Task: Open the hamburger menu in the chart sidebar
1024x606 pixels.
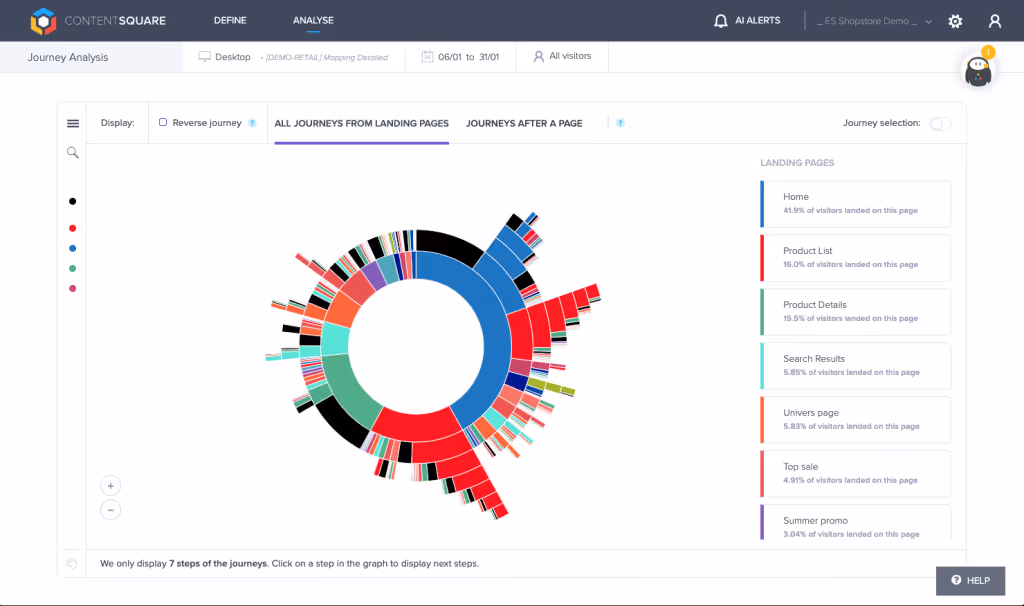Action: pyautogui.click(x=72, y=123)
